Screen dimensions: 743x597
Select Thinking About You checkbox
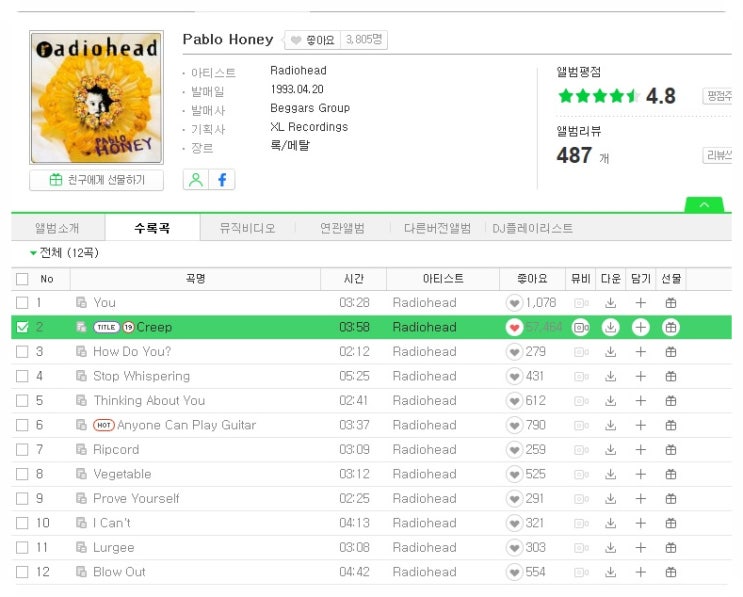[22, 401]
